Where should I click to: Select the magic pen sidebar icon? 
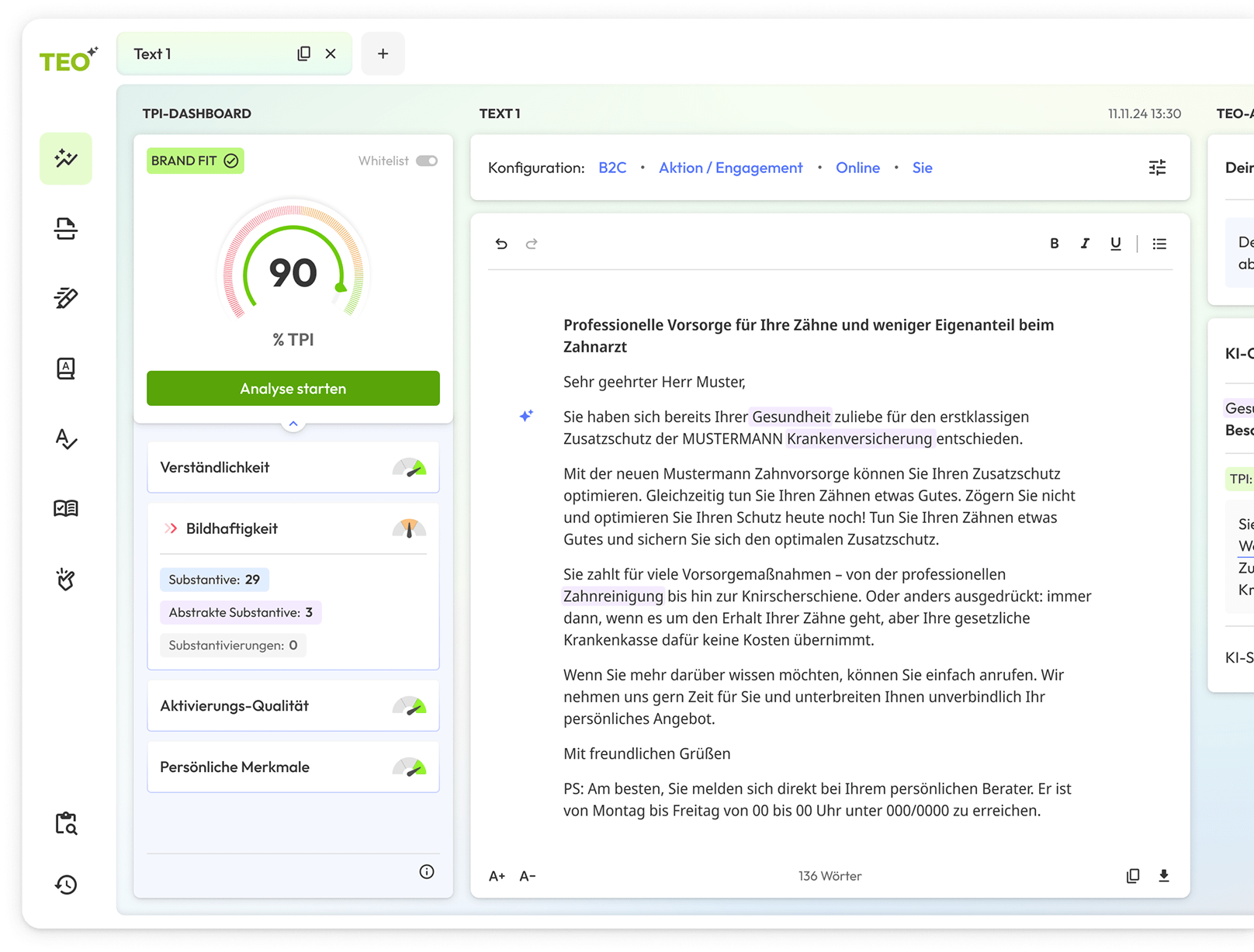pos(66,298)
